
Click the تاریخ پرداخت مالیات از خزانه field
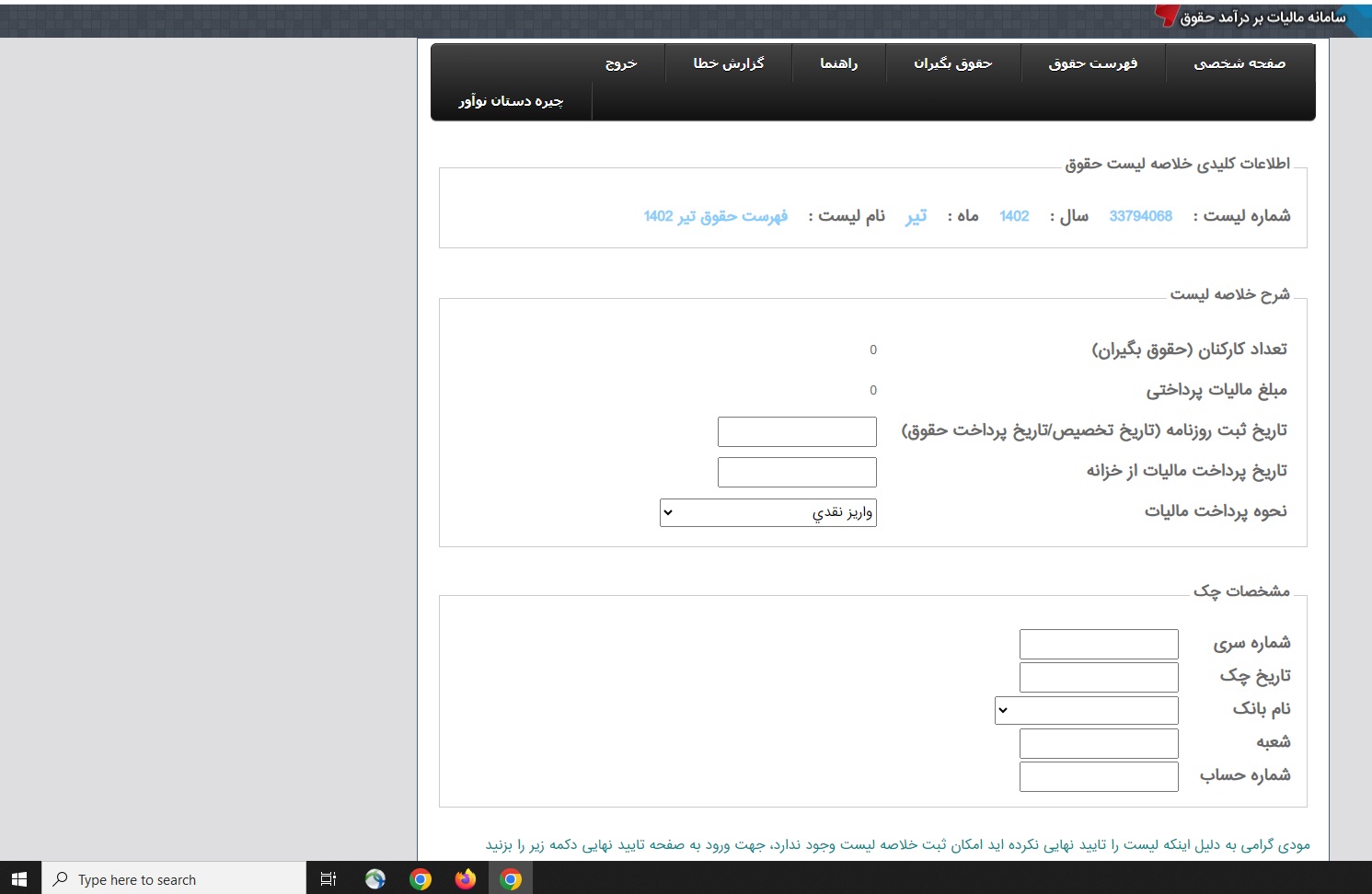797,472
